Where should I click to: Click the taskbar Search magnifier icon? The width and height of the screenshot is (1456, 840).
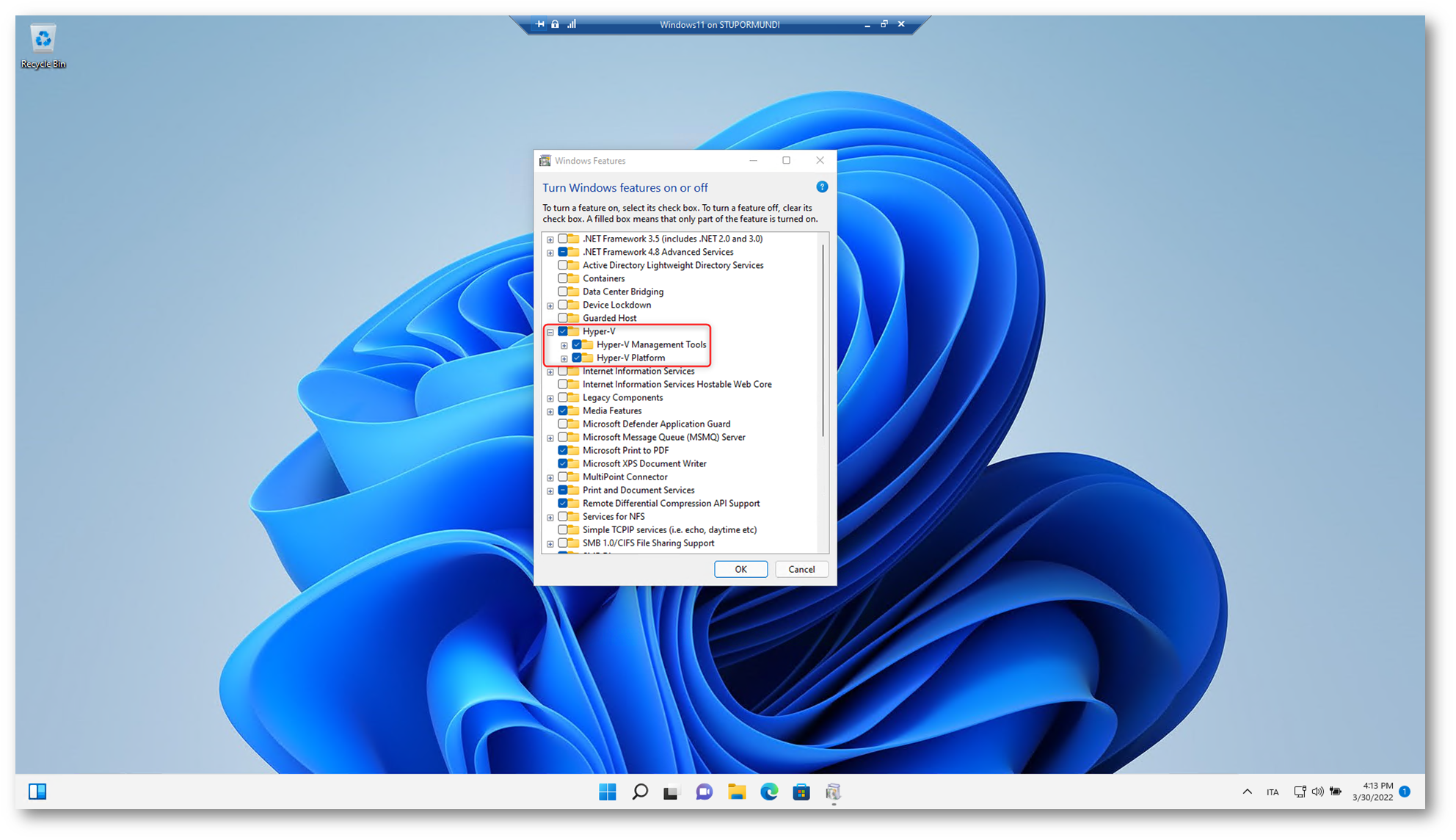click(640, 792)
